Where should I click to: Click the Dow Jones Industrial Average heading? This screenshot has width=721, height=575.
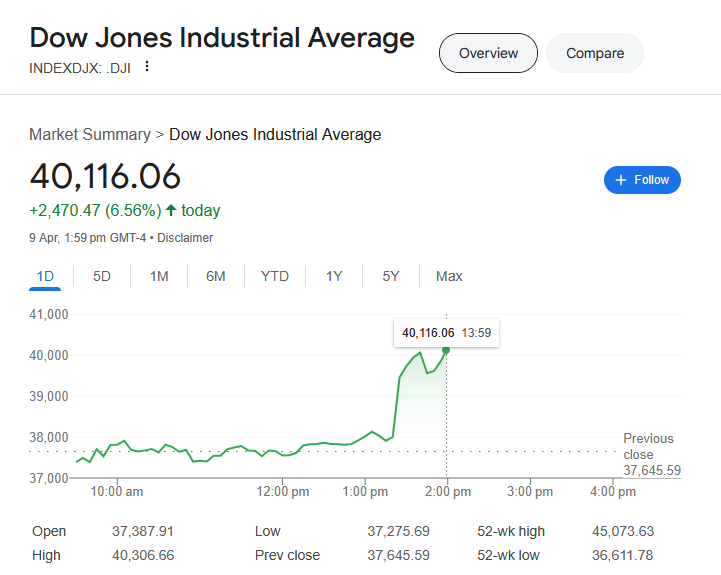click(x=222, y=38)
